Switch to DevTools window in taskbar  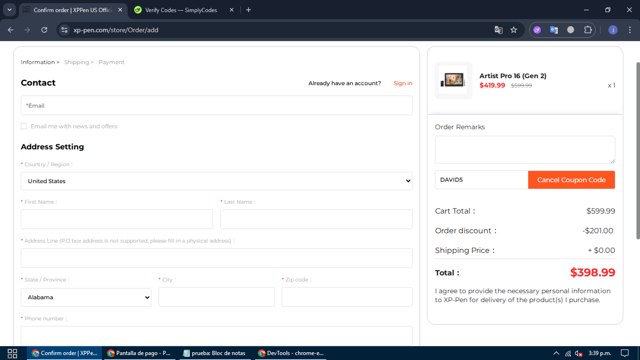click(x=291, y=353)
